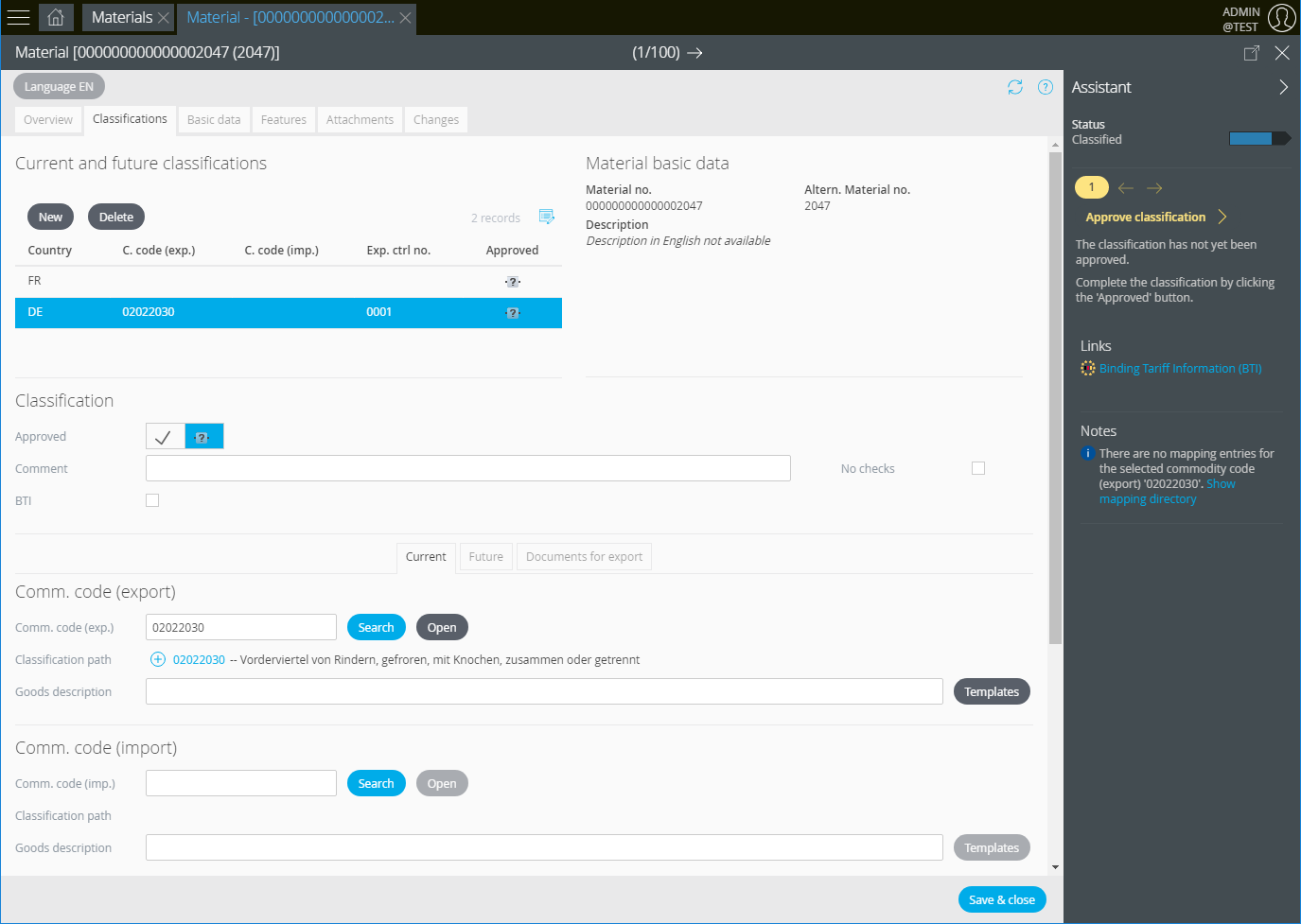Click the approved status icon in FR row
The image size is (1301, 924).
(512, 282)
